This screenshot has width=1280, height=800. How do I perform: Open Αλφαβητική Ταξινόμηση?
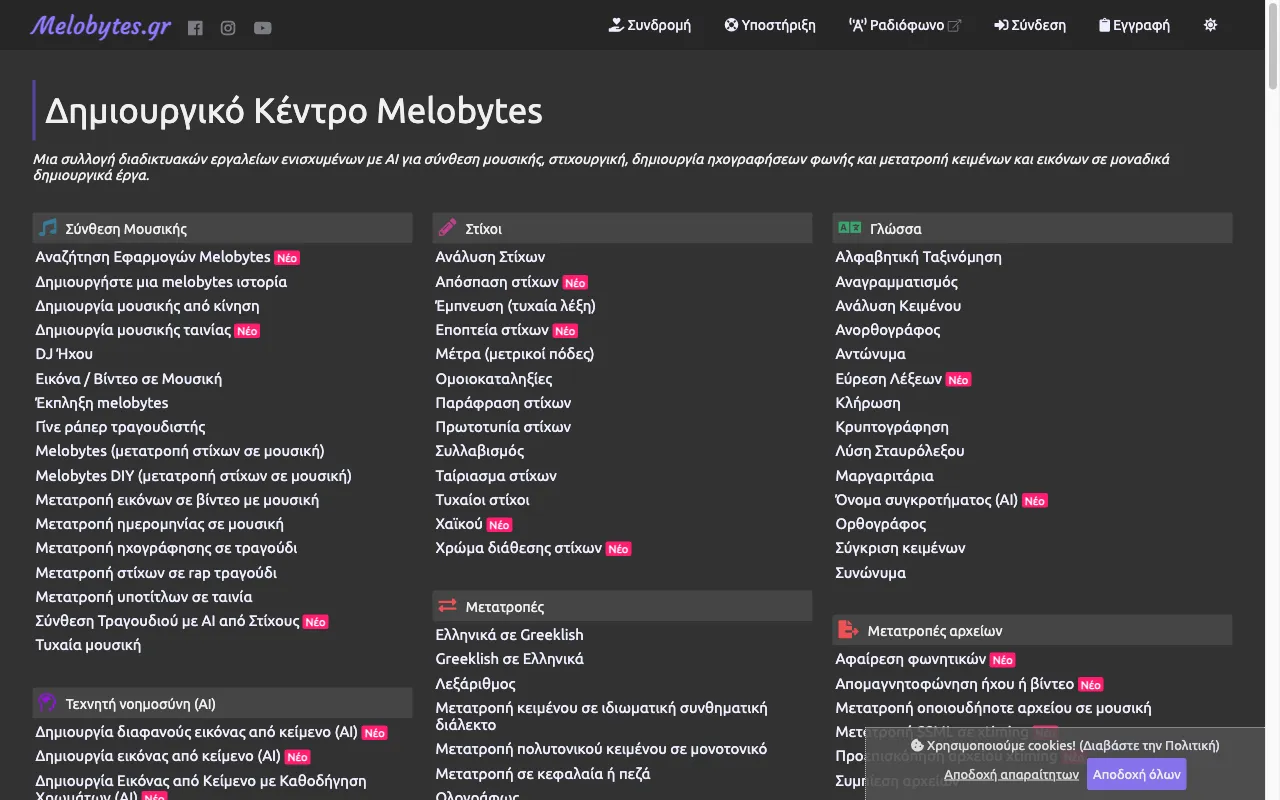918,257
